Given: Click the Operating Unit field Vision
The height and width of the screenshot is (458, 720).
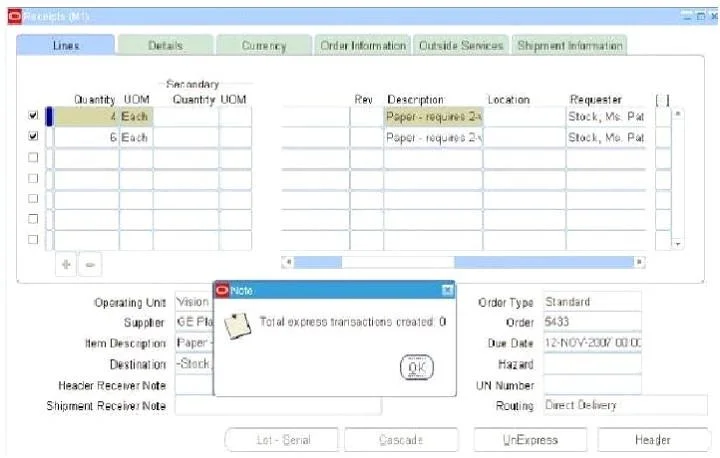Looking at the screenshot, I should [x=194, y=302].
